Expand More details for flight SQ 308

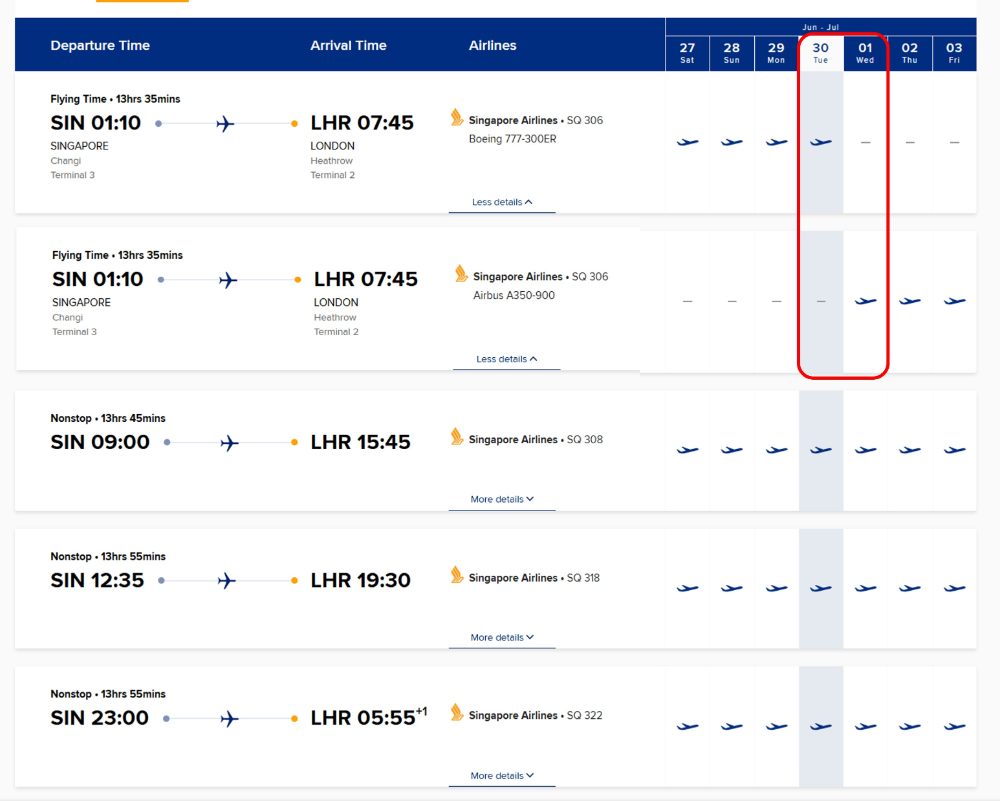pos(502,499)
